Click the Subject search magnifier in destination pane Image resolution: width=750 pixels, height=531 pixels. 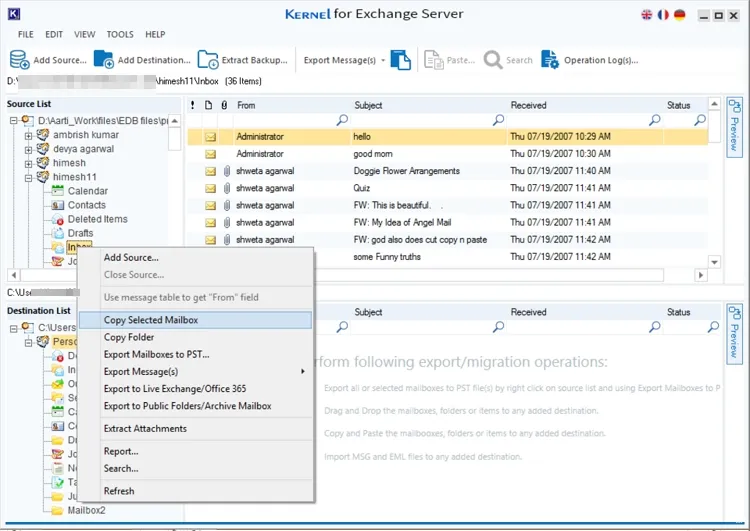point(498,327)
